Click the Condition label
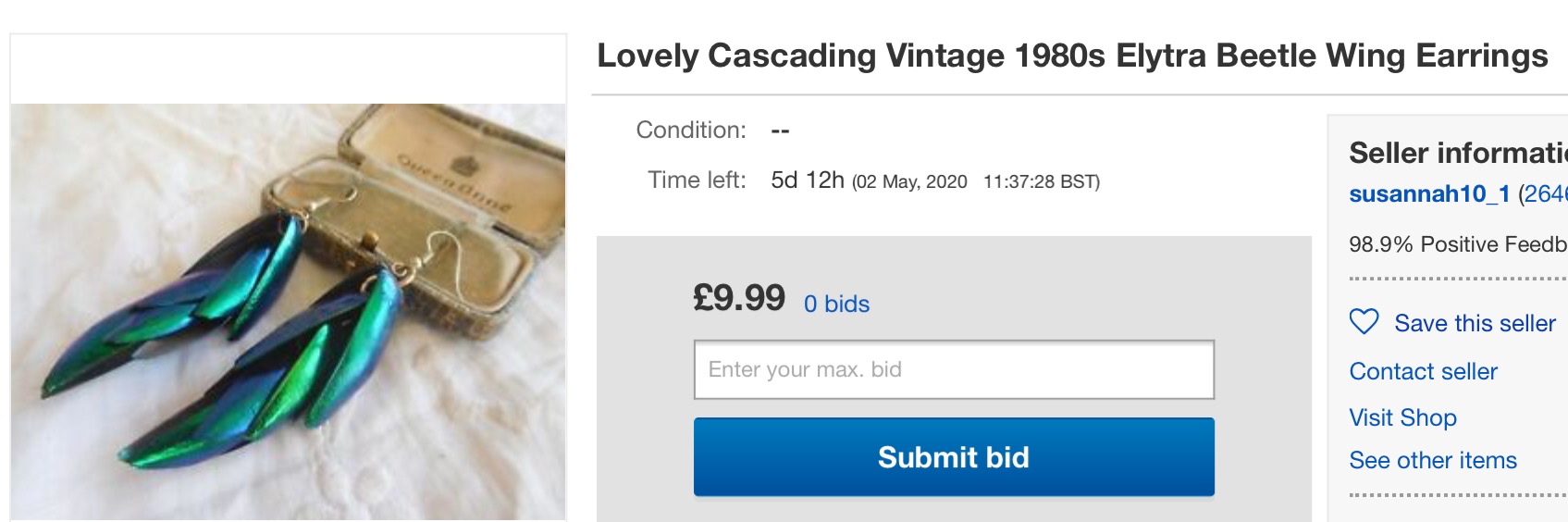The width and height of the screenshot is (1568, 522). [x=690, y=130]
